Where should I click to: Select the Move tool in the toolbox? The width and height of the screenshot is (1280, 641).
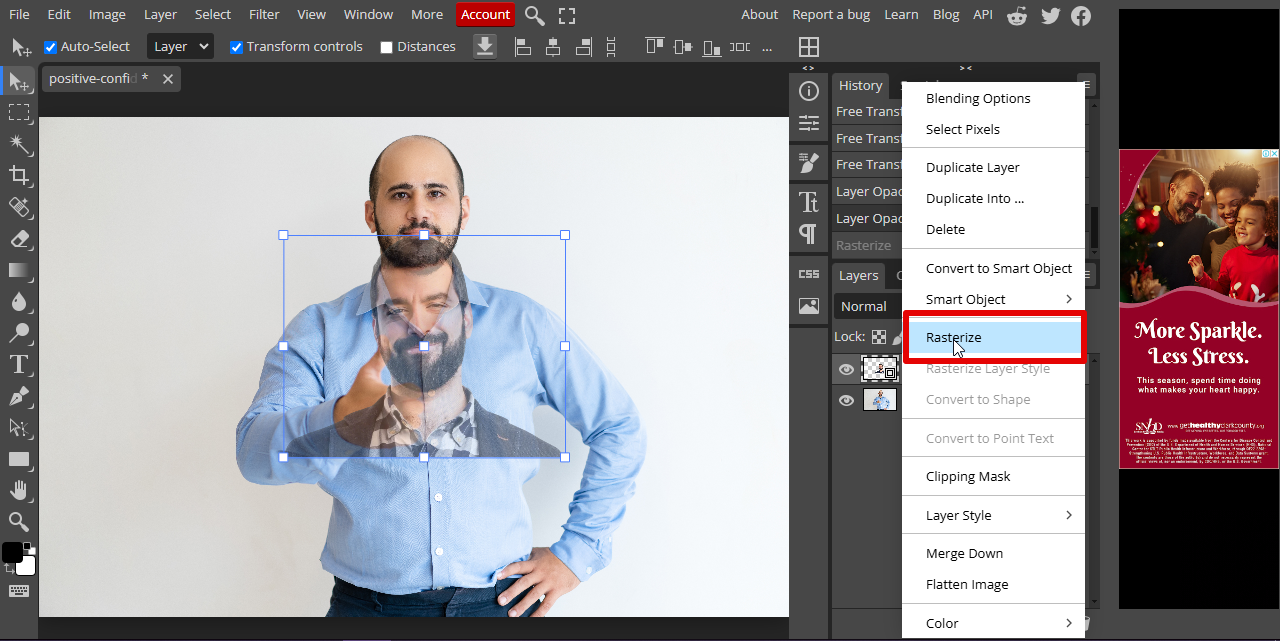coord(19,82)
